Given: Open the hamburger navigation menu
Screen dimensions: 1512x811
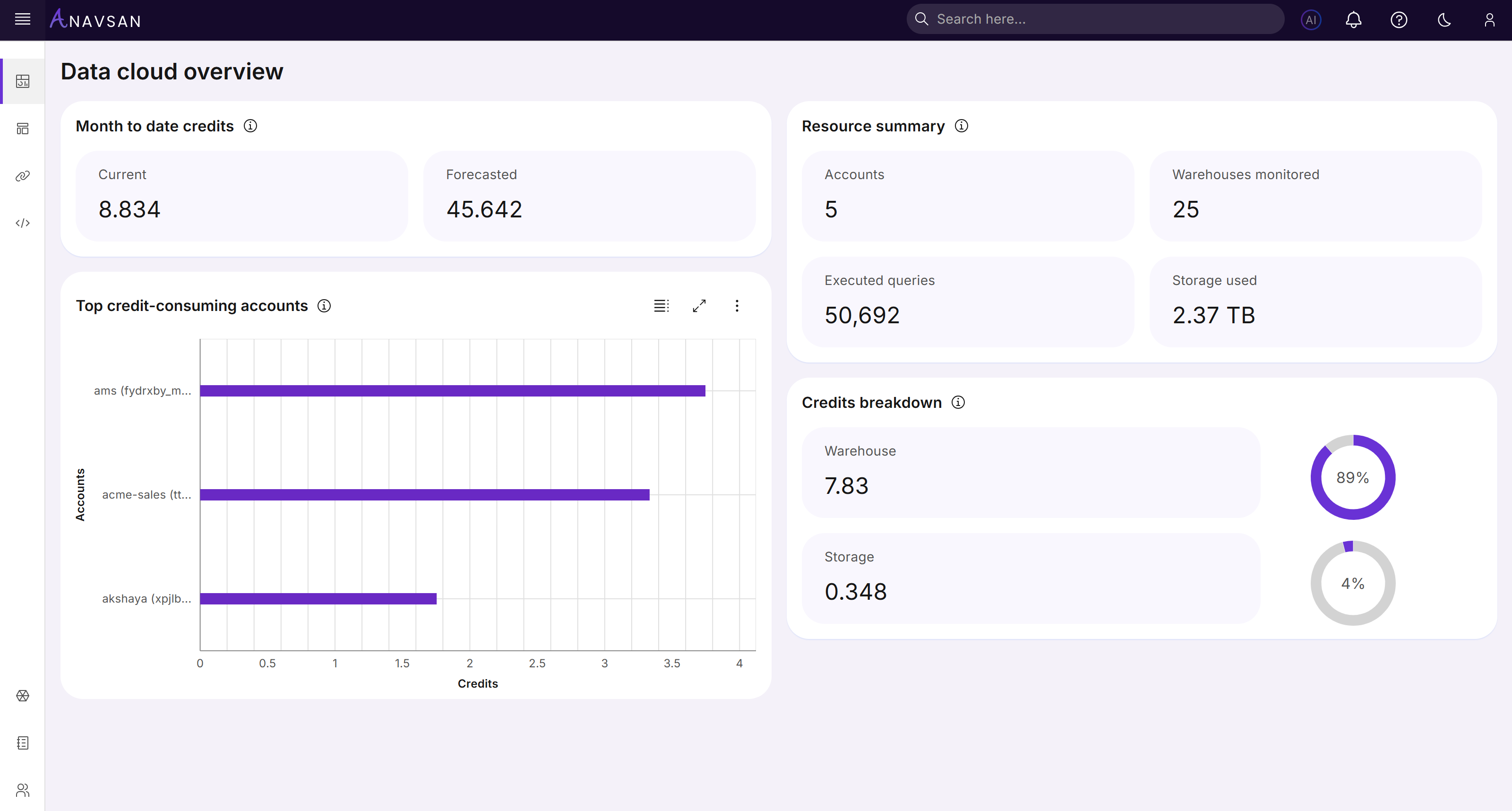Looking at the screenshot, I should click(22, 19).
